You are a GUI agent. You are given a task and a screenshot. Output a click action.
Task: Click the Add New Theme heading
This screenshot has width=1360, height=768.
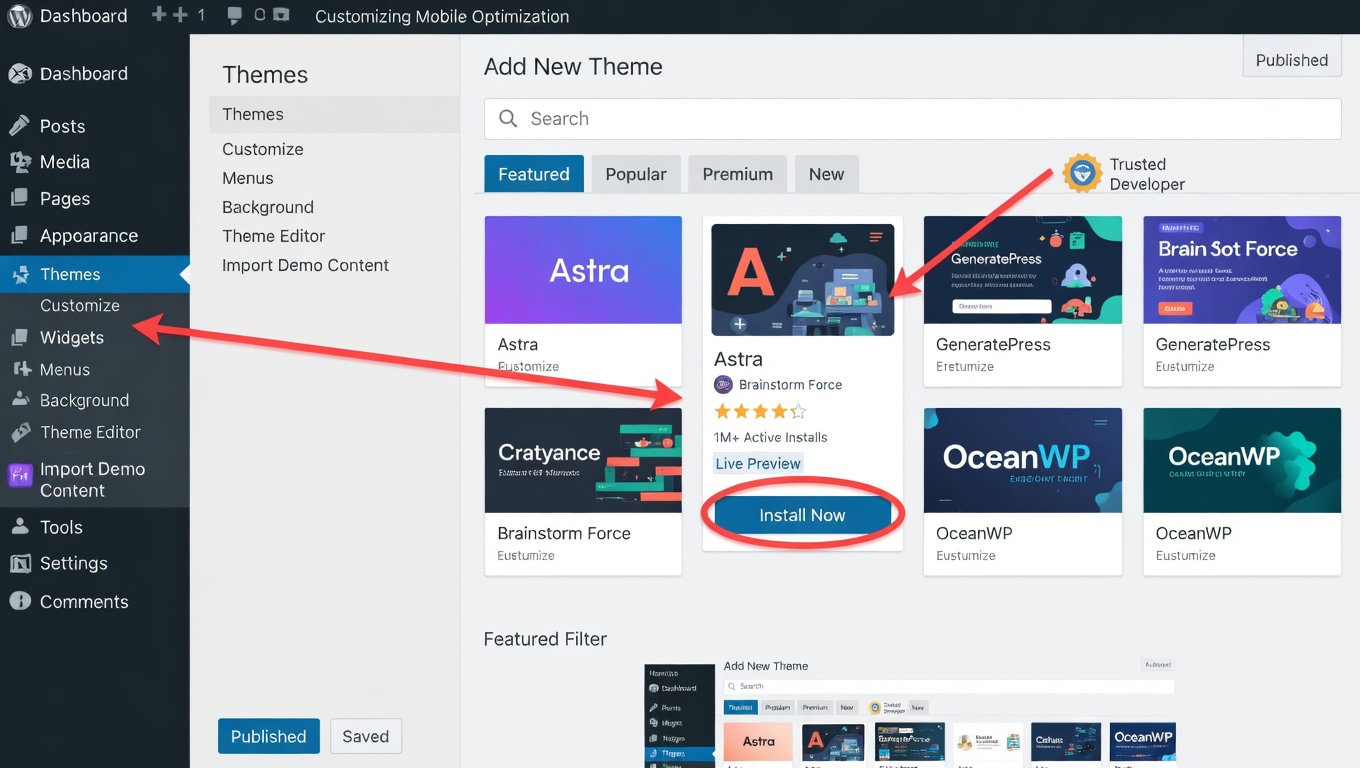coord(573,67)
